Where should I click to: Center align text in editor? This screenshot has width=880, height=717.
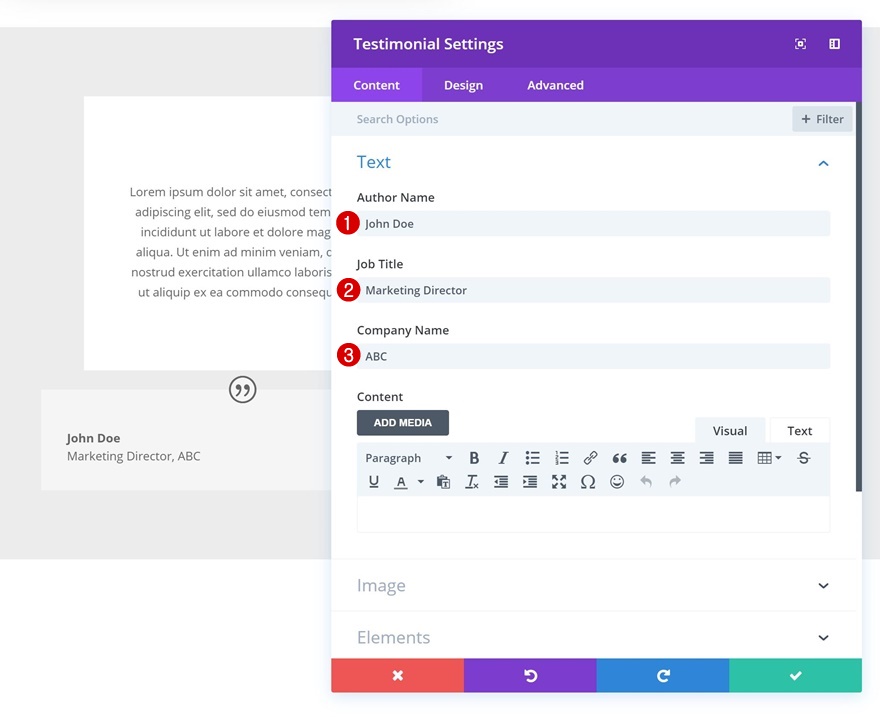[677, 458]
